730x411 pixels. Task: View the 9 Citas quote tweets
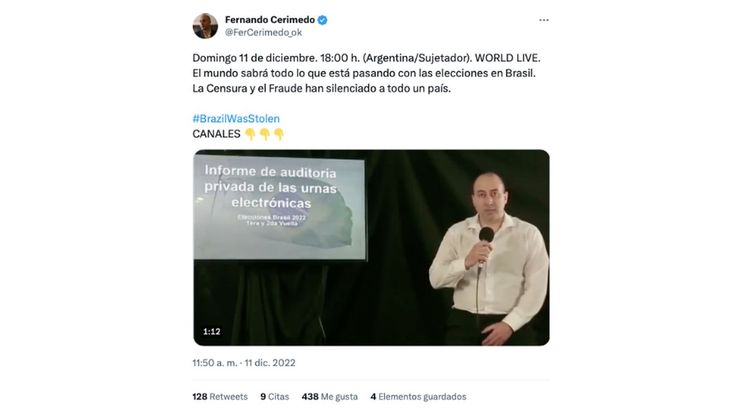coord(275,397)
